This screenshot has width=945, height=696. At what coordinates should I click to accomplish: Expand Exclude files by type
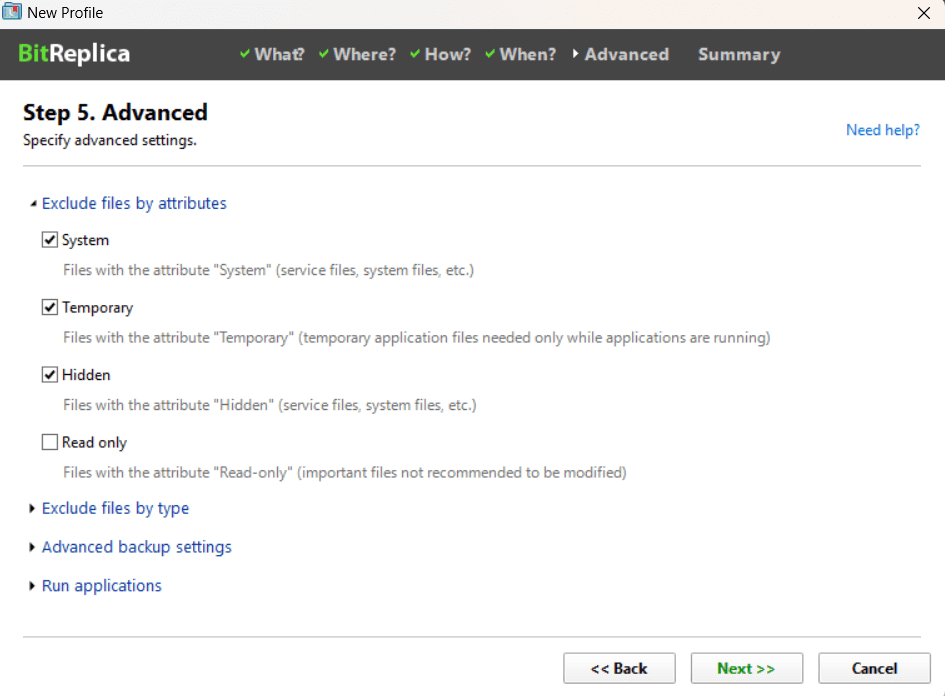click(x=115, y=508)
